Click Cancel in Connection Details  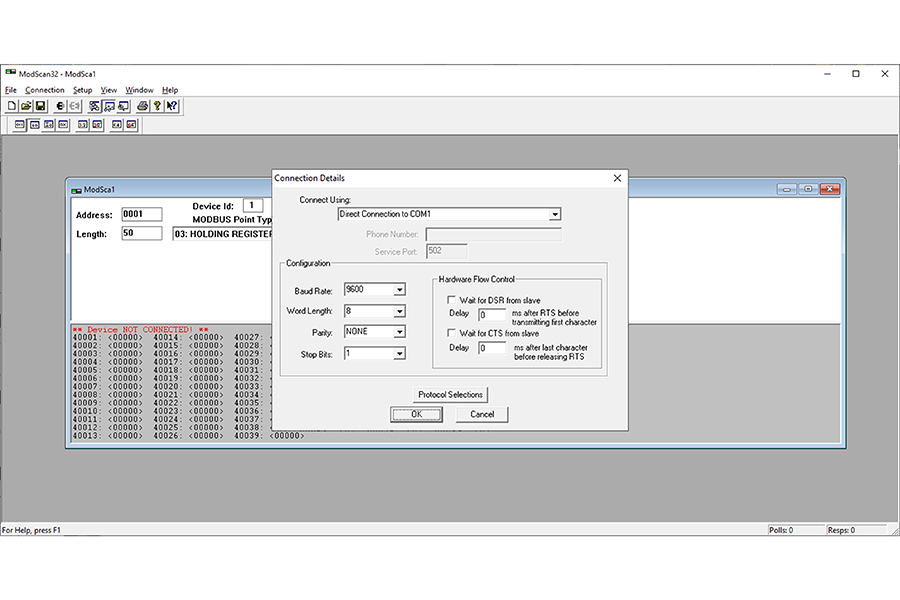[482, 414]
